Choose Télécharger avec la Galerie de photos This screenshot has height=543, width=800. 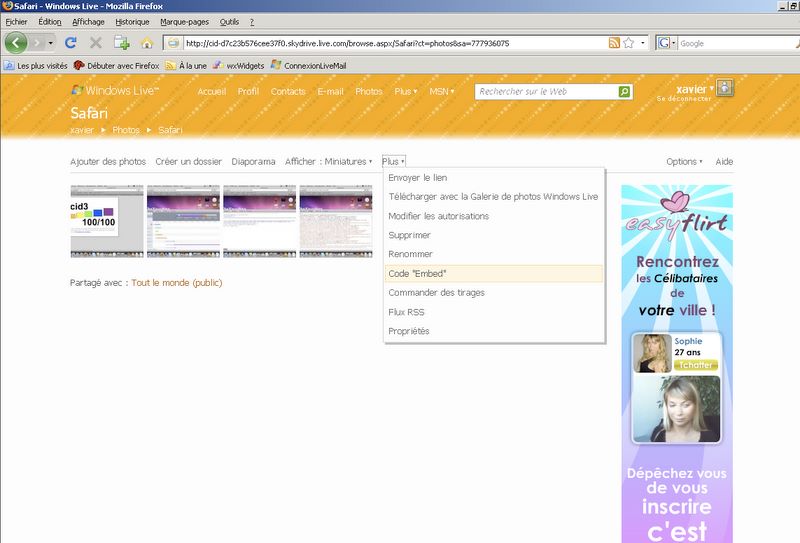(494, 196)
